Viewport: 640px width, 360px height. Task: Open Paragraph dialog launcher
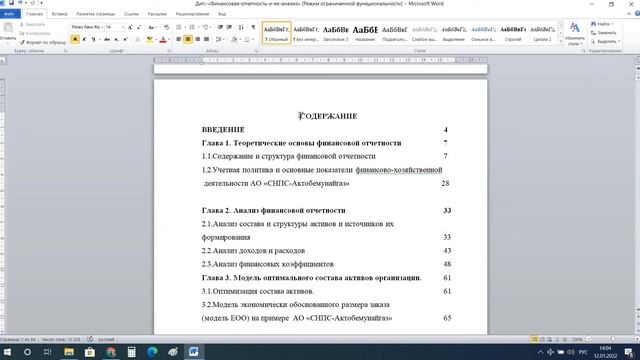(256, 51)
